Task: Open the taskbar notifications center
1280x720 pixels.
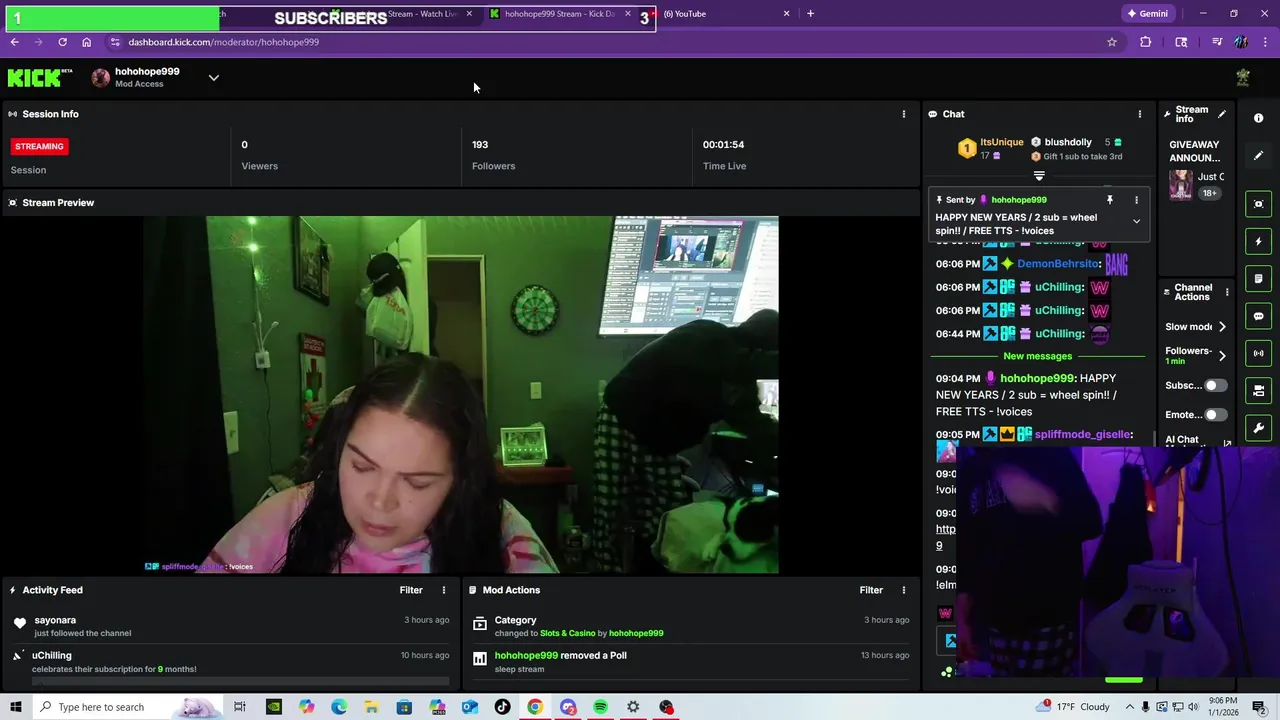Action: click(x=1260, y=707)
